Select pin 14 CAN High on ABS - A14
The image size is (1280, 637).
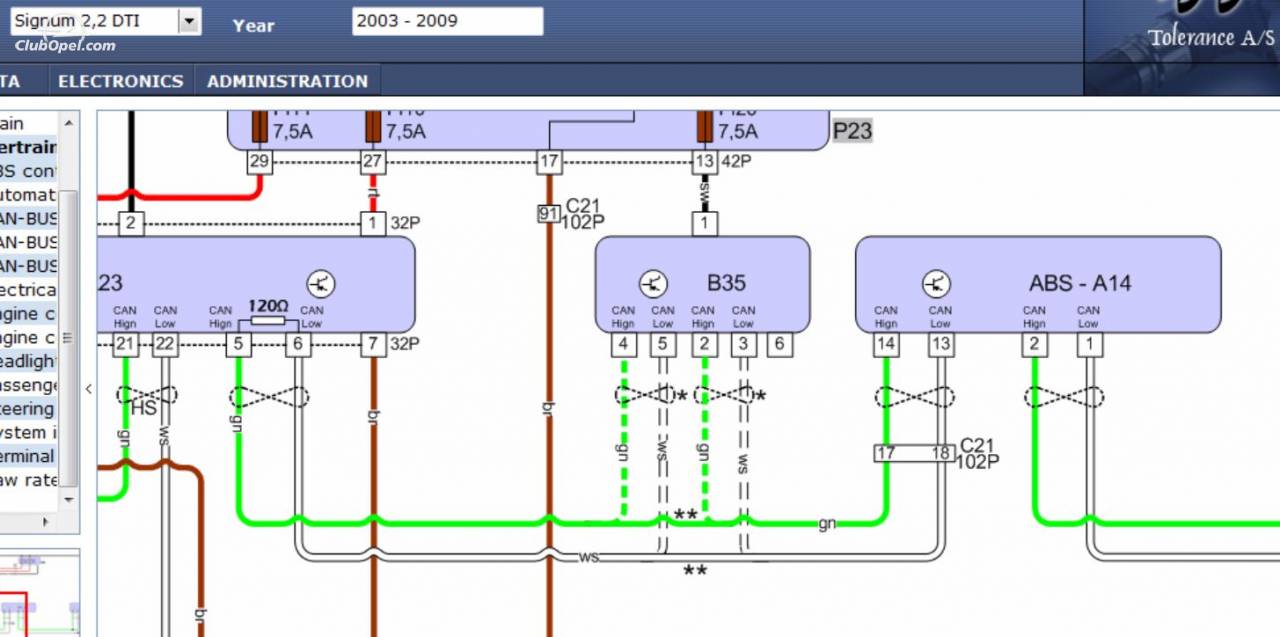(885, 345)
